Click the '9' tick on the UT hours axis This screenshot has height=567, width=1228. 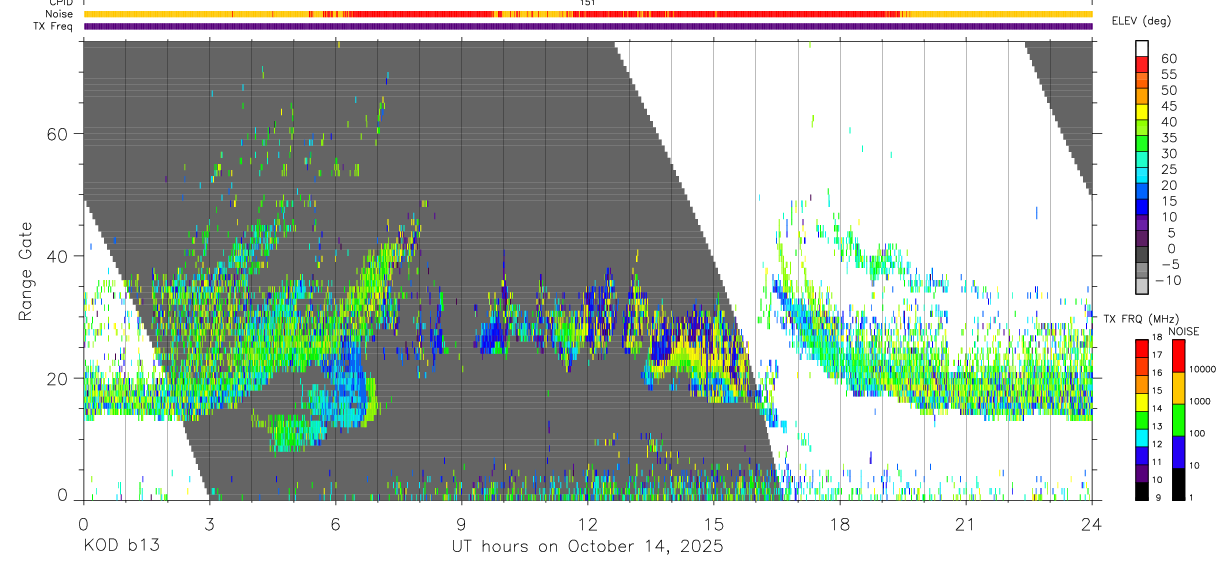[x=461, y=523]
